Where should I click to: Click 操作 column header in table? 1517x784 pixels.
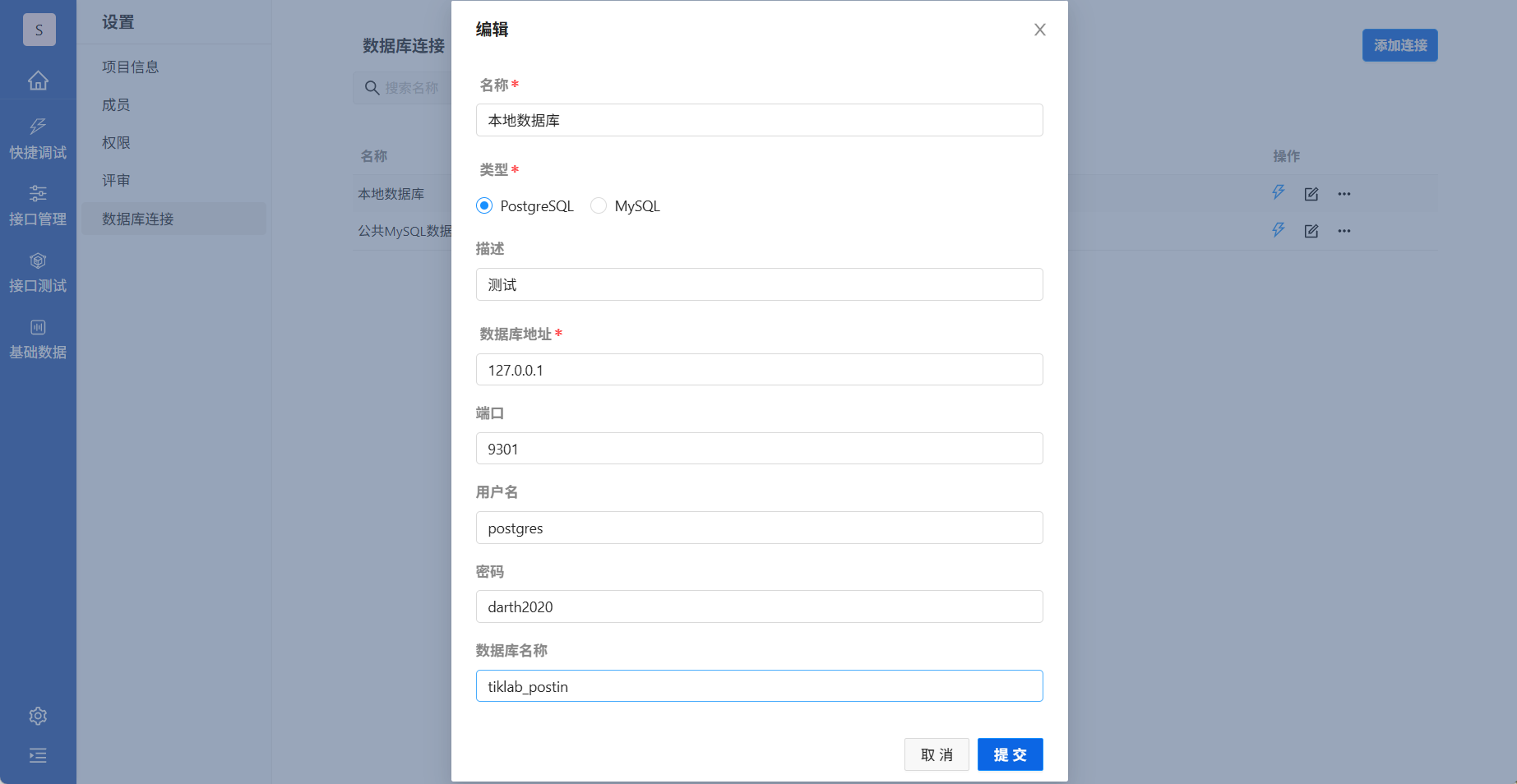click(1286, 156)
